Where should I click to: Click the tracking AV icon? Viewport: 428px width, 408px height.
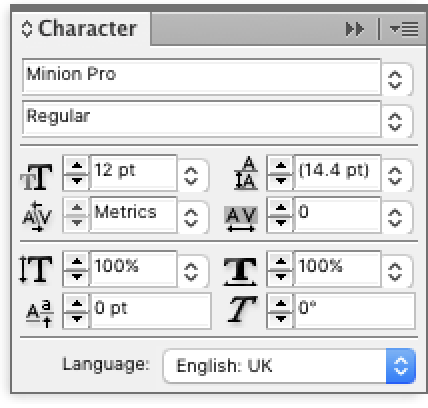tap(241, 218)
